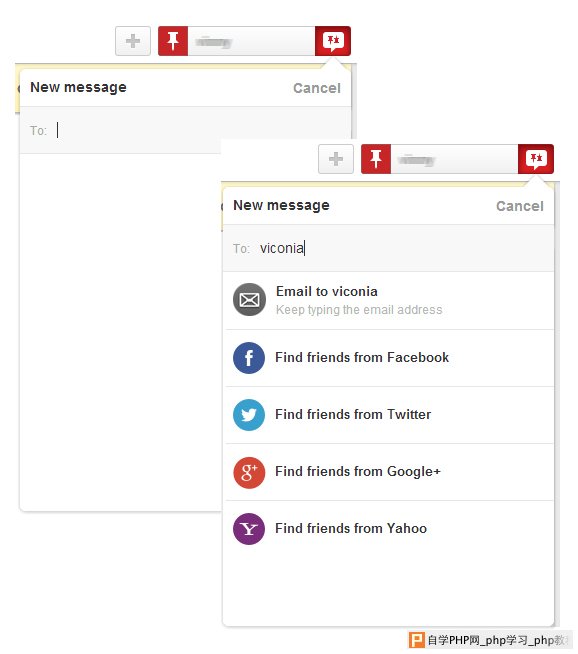578x654 pixels.
Task: Choose Find friends from Yahoo
Action: click(x=388, y=529)
